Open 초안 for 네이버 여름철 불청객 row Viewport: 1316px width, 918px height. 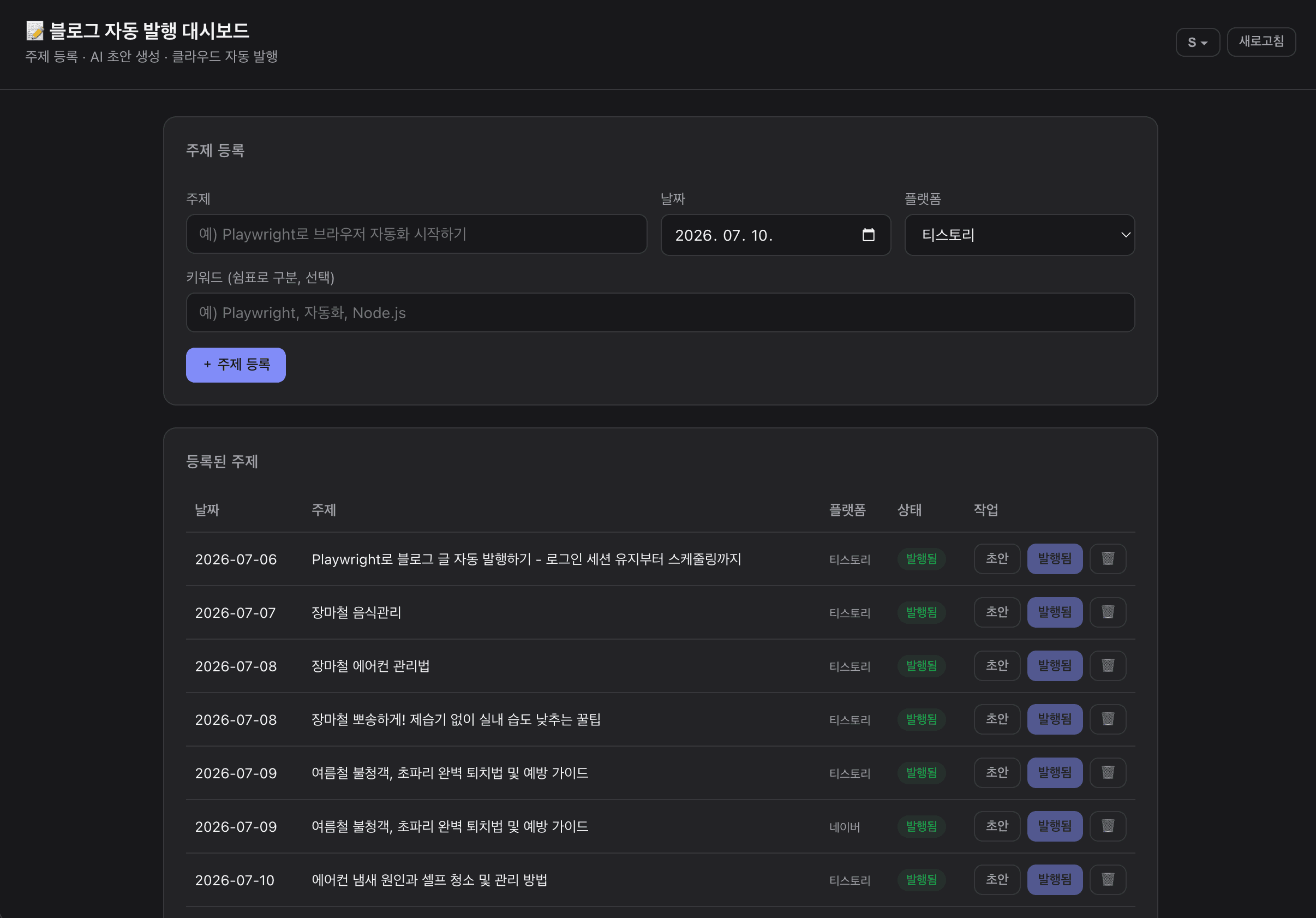997,826
